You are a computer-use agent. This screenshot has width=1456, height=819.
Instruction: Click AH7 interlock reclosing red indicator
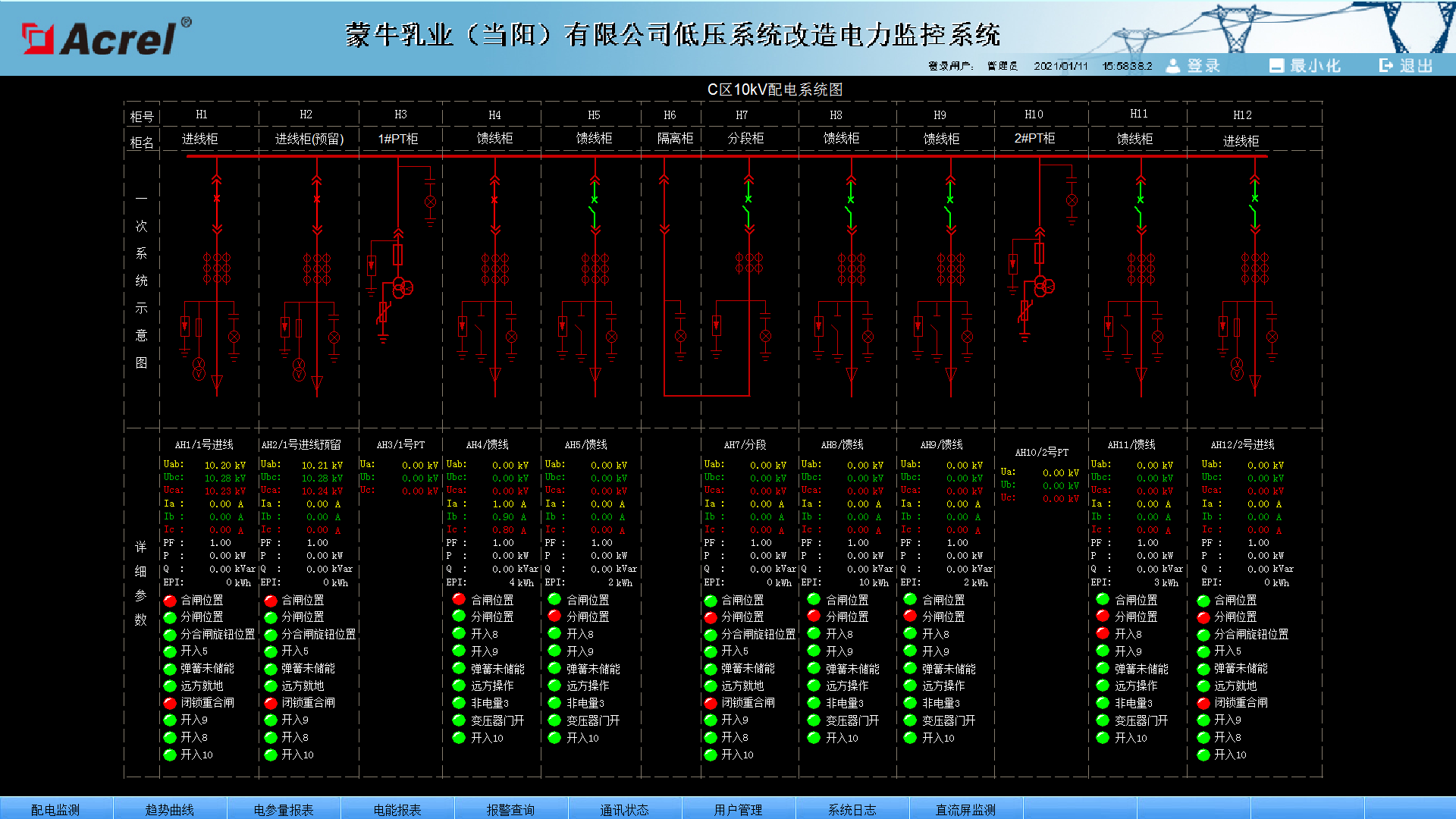711,703
